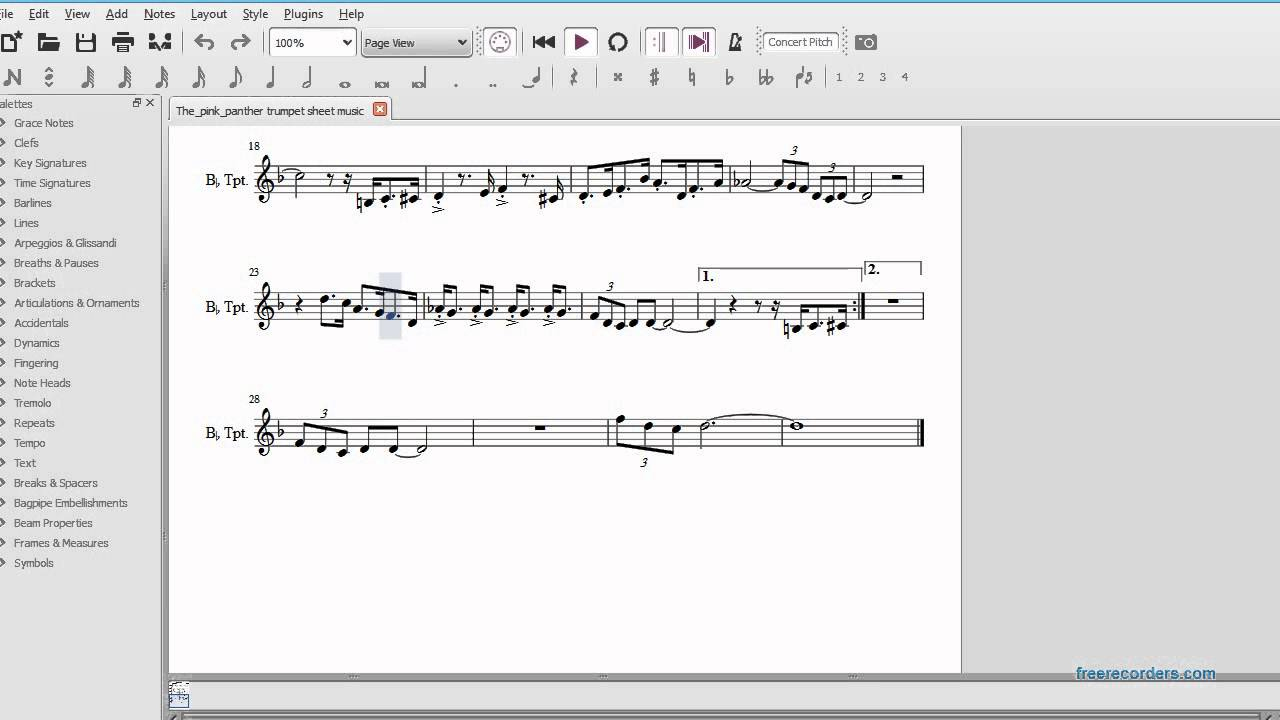Switch to voice 3
This screenshot has width=1280, height=720.
point(883,77)
